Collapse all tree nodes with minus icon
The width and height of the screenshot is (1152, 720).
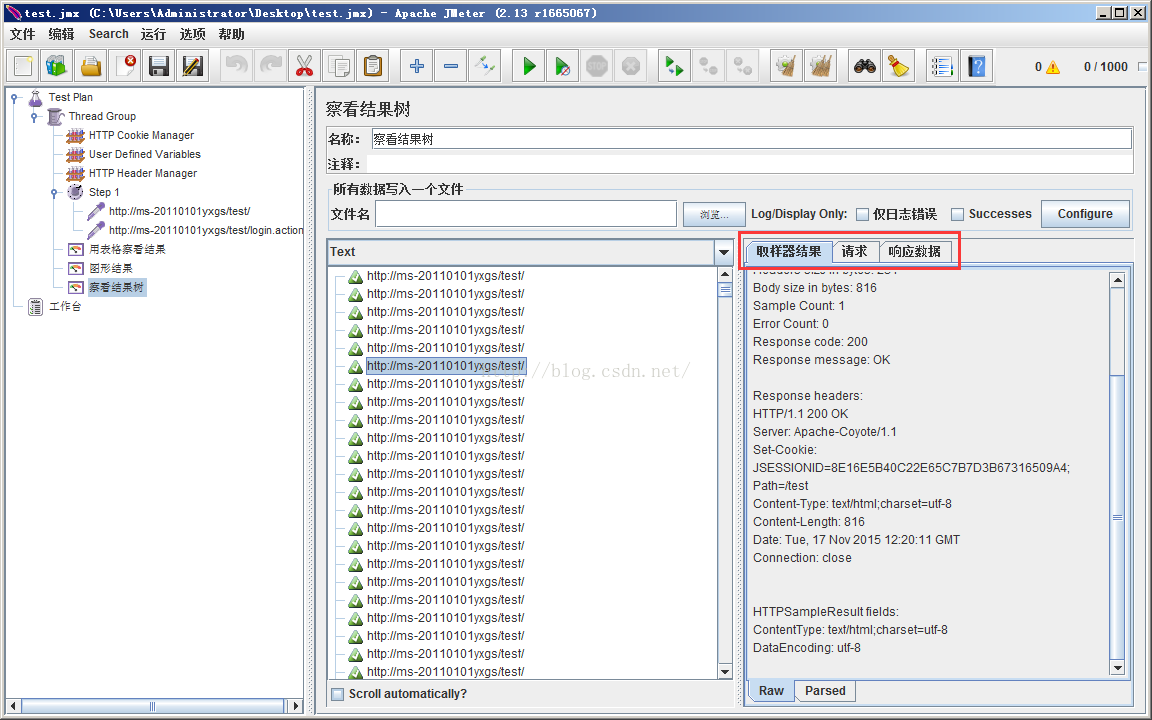450,66
